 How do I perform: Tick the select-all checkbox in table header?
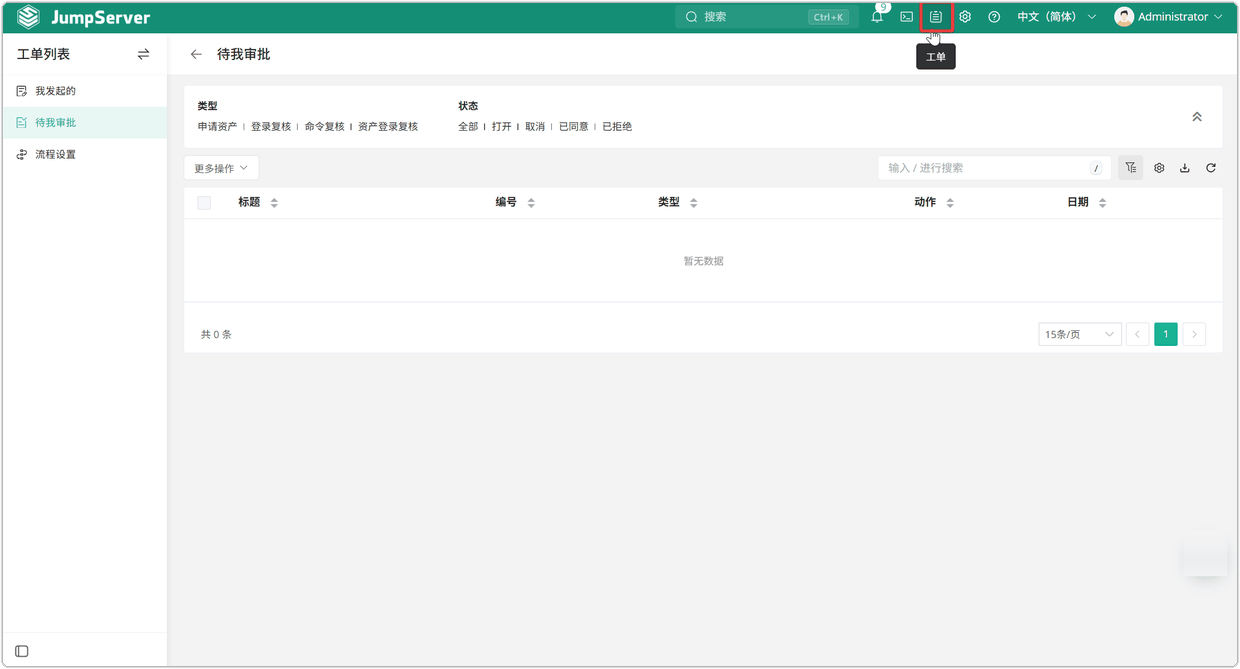click(x=204, y=203)
